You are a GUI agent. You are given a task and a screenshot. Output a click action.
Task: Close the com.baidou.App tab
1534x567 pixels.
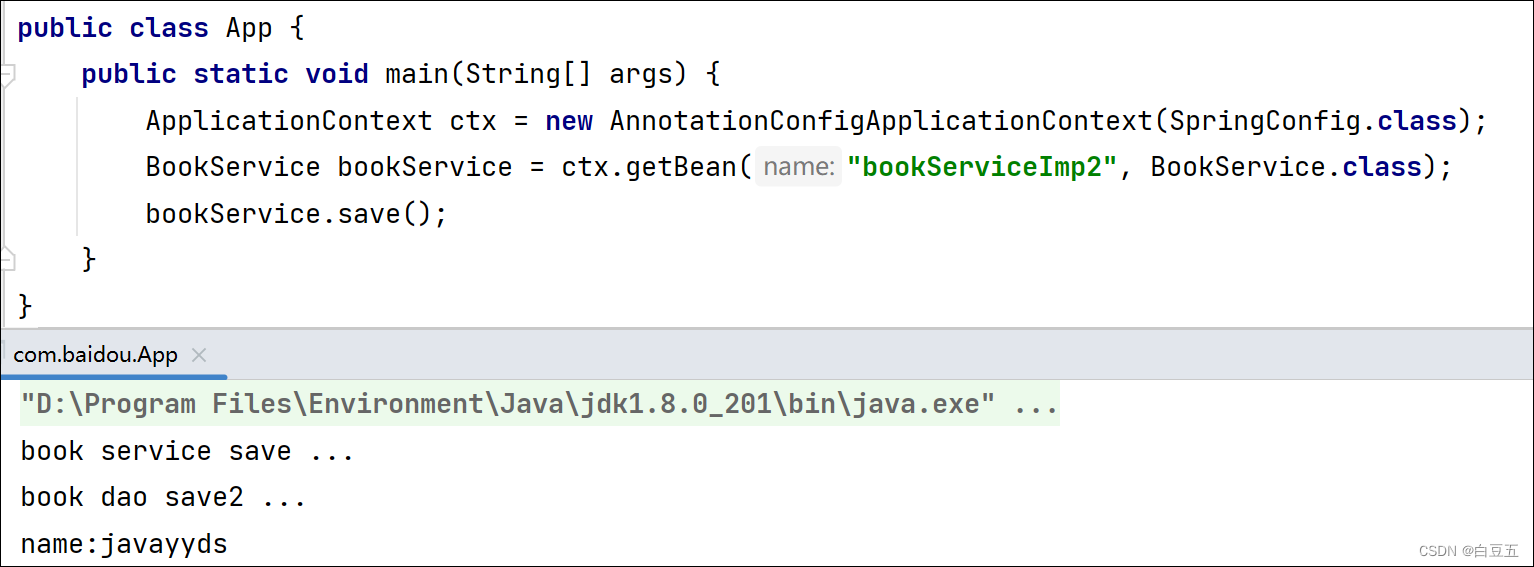coord(199,355)
